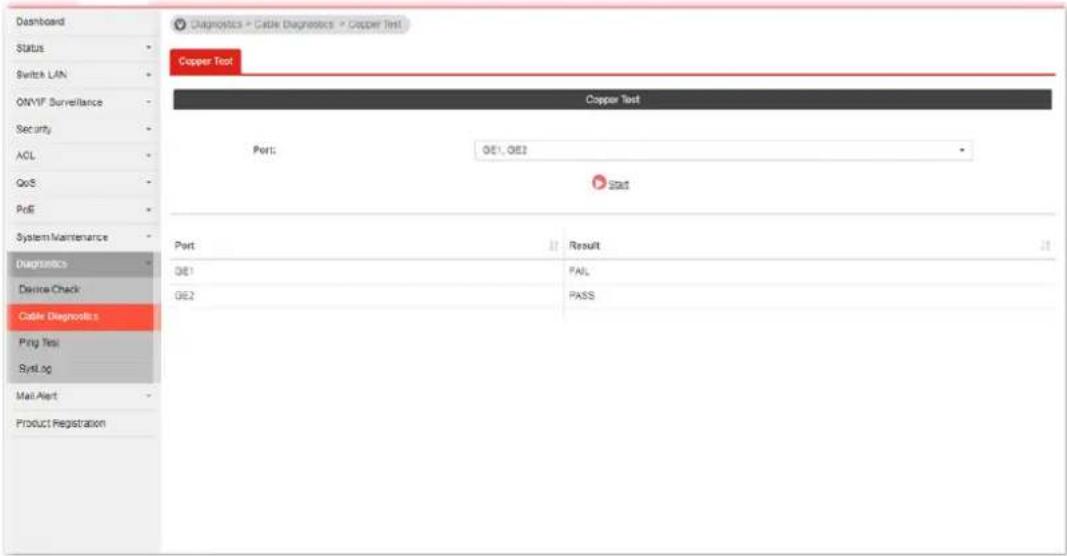Expand the System Maintenance menu
Viewport: 1067px width, 556px height.
[x=82, y=237]
